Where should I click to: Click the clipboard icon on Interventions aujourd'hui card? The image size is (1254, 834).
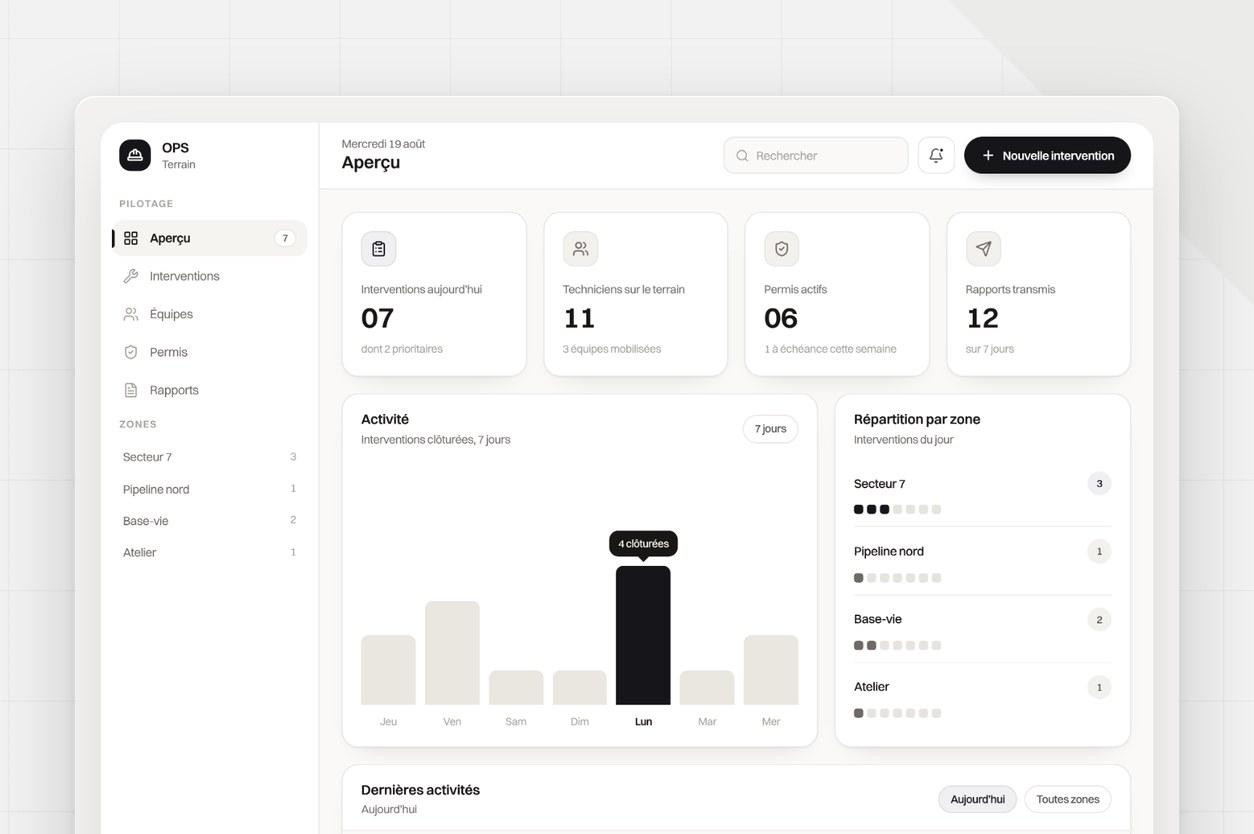379,249
